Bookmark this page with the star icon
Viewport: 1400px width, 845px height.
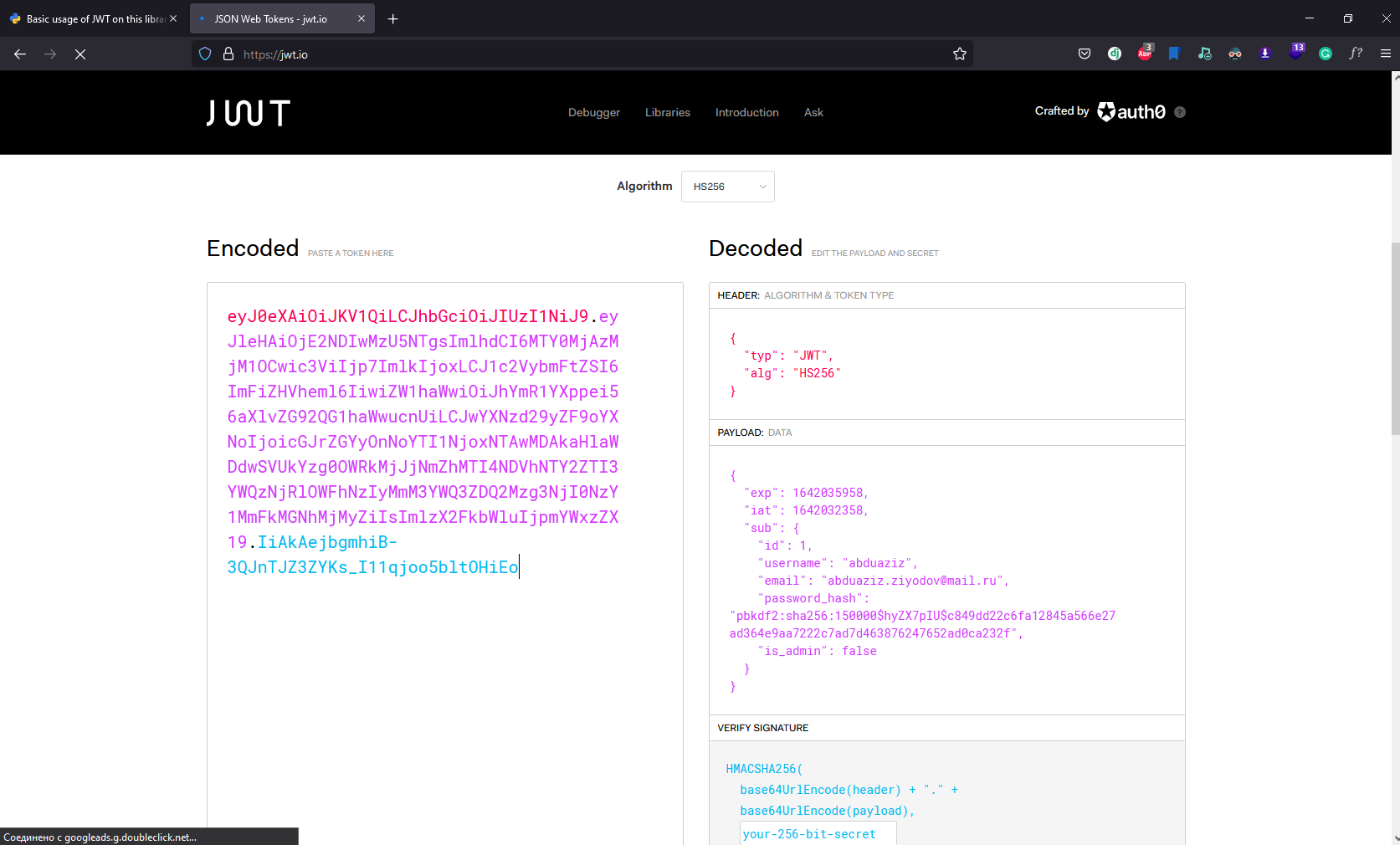click(960, 54)
